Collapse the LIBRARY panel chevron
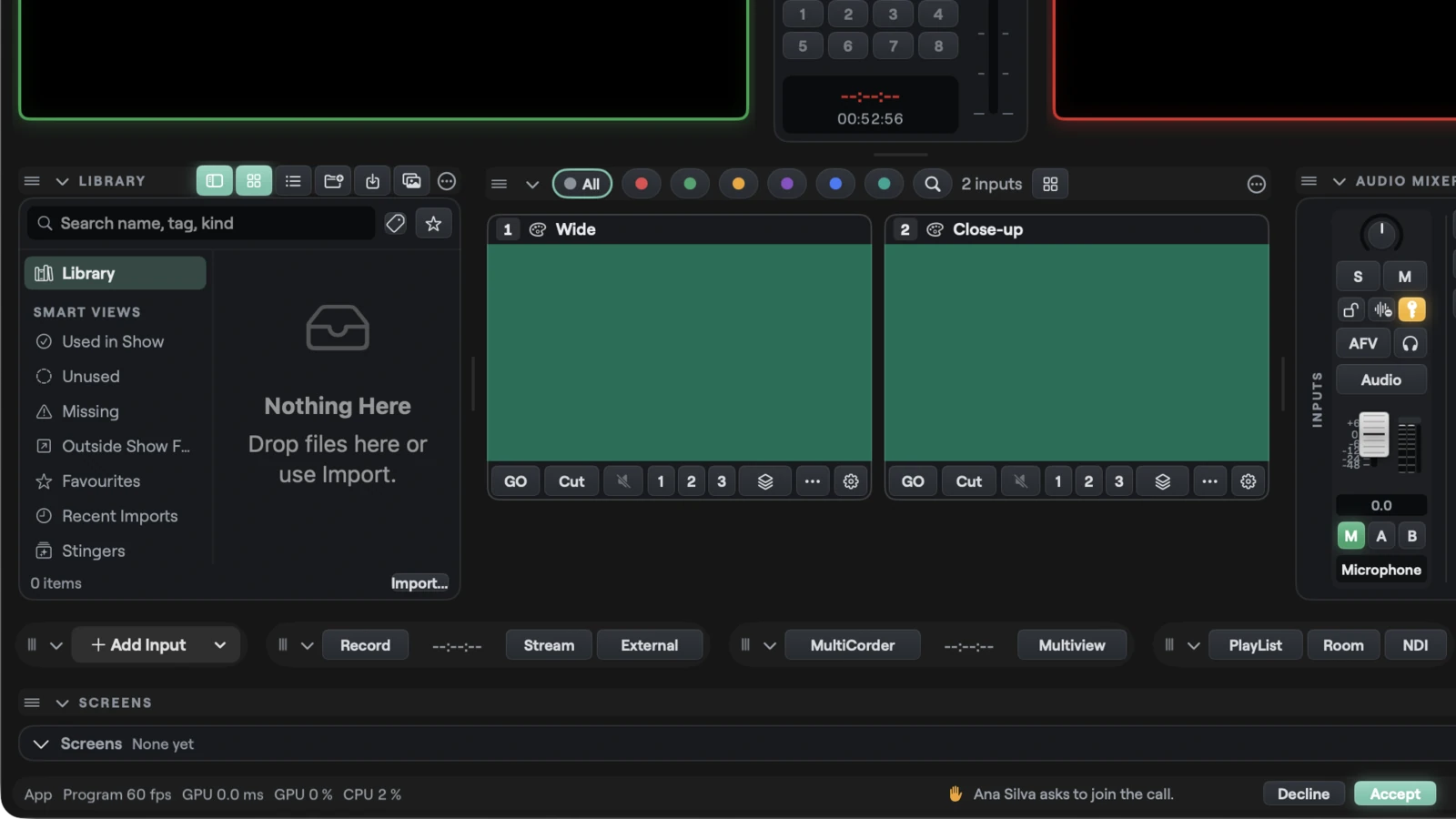This screenshot has width=1456, height=819. 62,181
